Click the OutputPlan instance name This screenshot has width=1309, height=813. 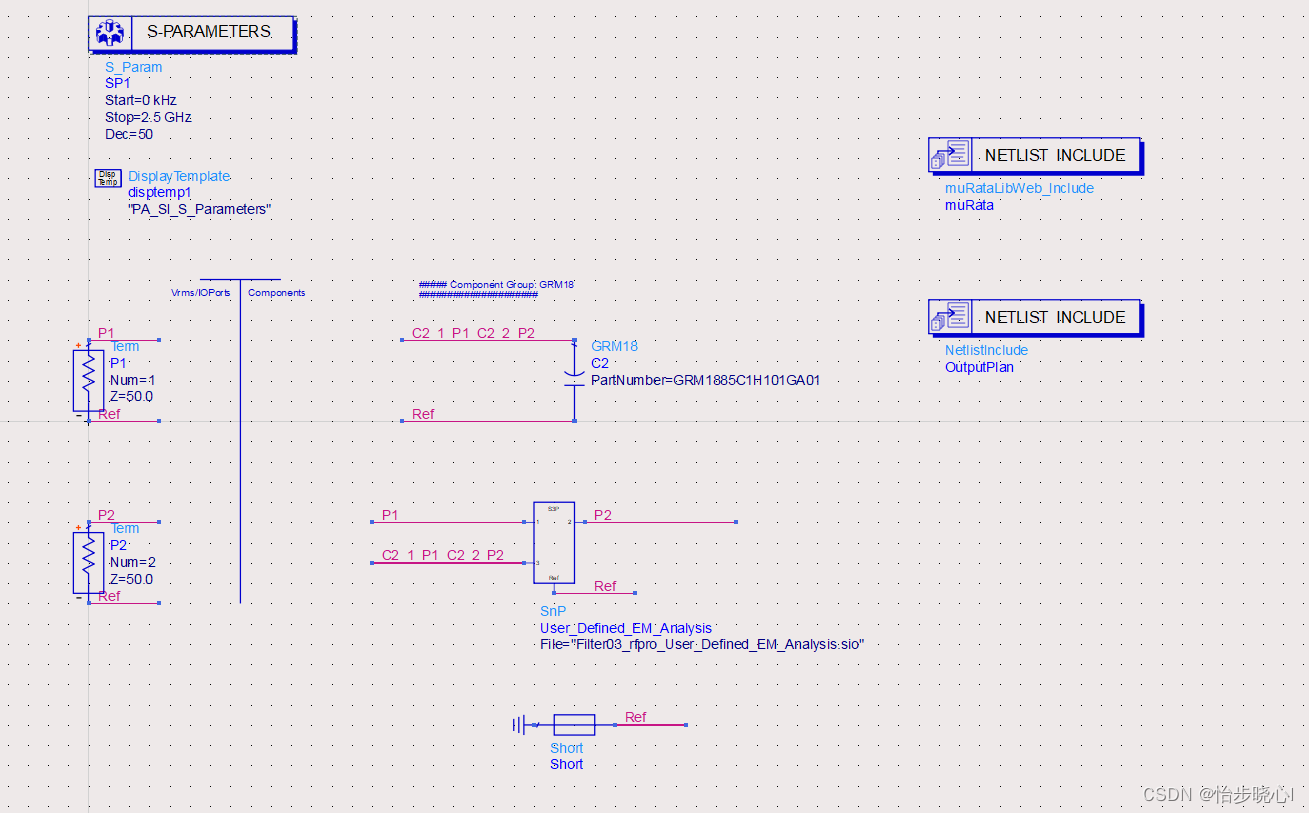click(979, 367)
